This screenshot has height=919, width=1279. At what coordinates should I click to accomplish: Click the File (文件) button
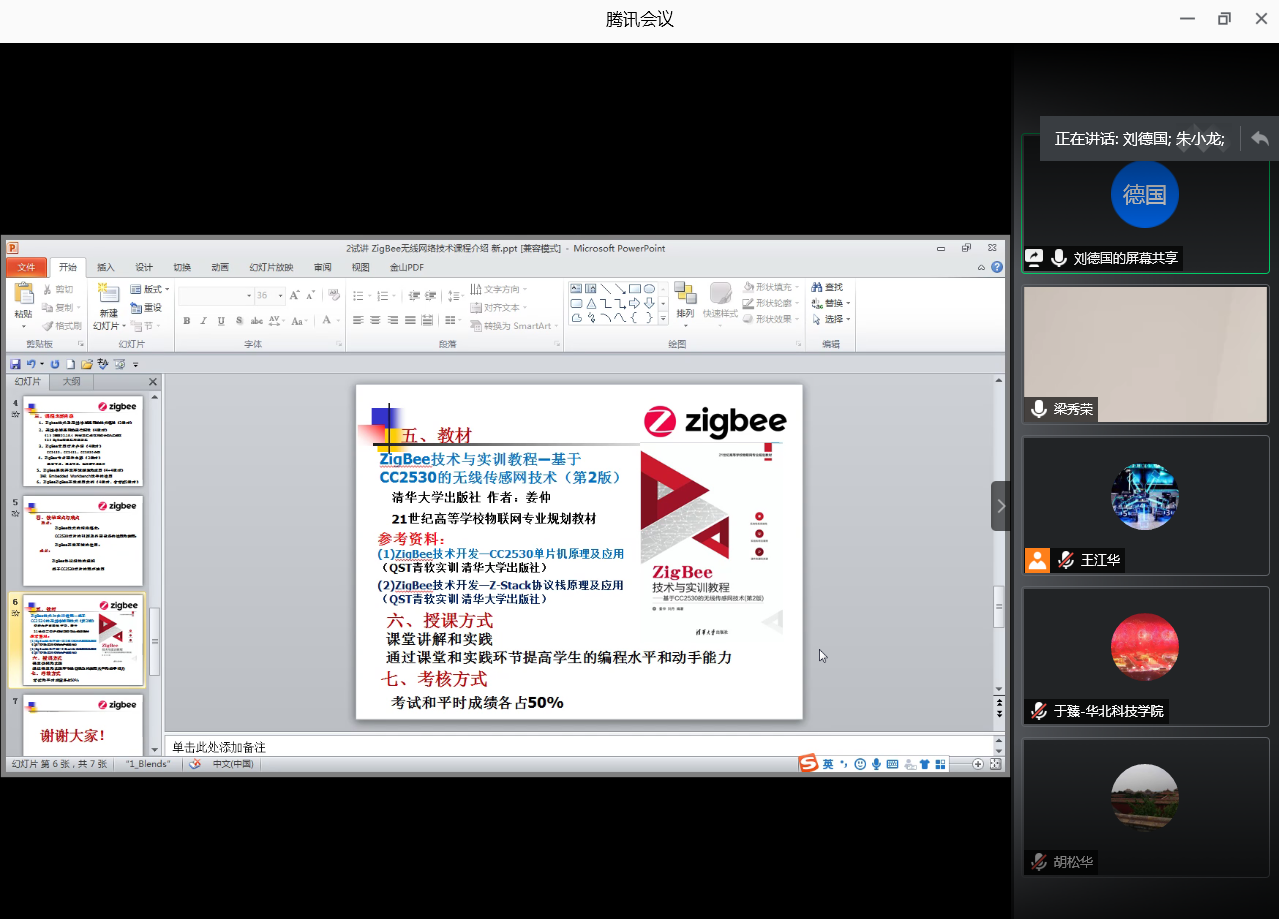[26, 268]
